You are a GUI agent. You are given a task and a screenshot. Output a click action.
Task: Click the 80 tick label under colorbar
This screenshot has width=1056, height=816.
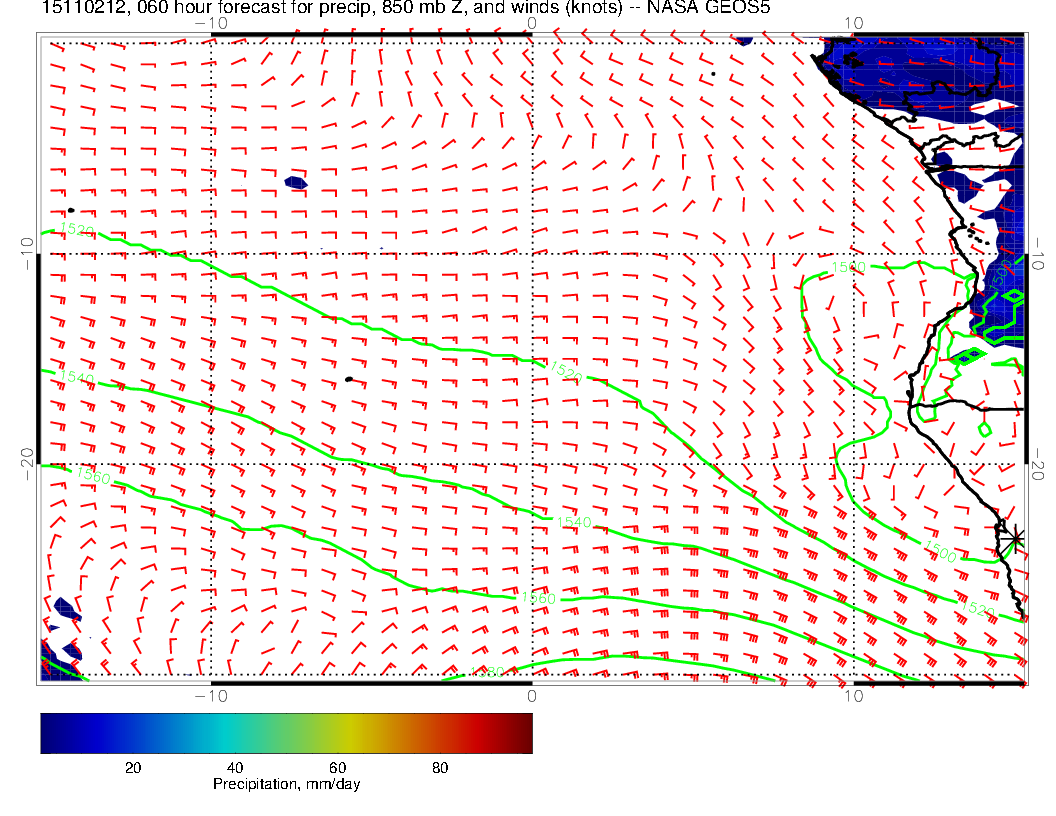point(440,768)
